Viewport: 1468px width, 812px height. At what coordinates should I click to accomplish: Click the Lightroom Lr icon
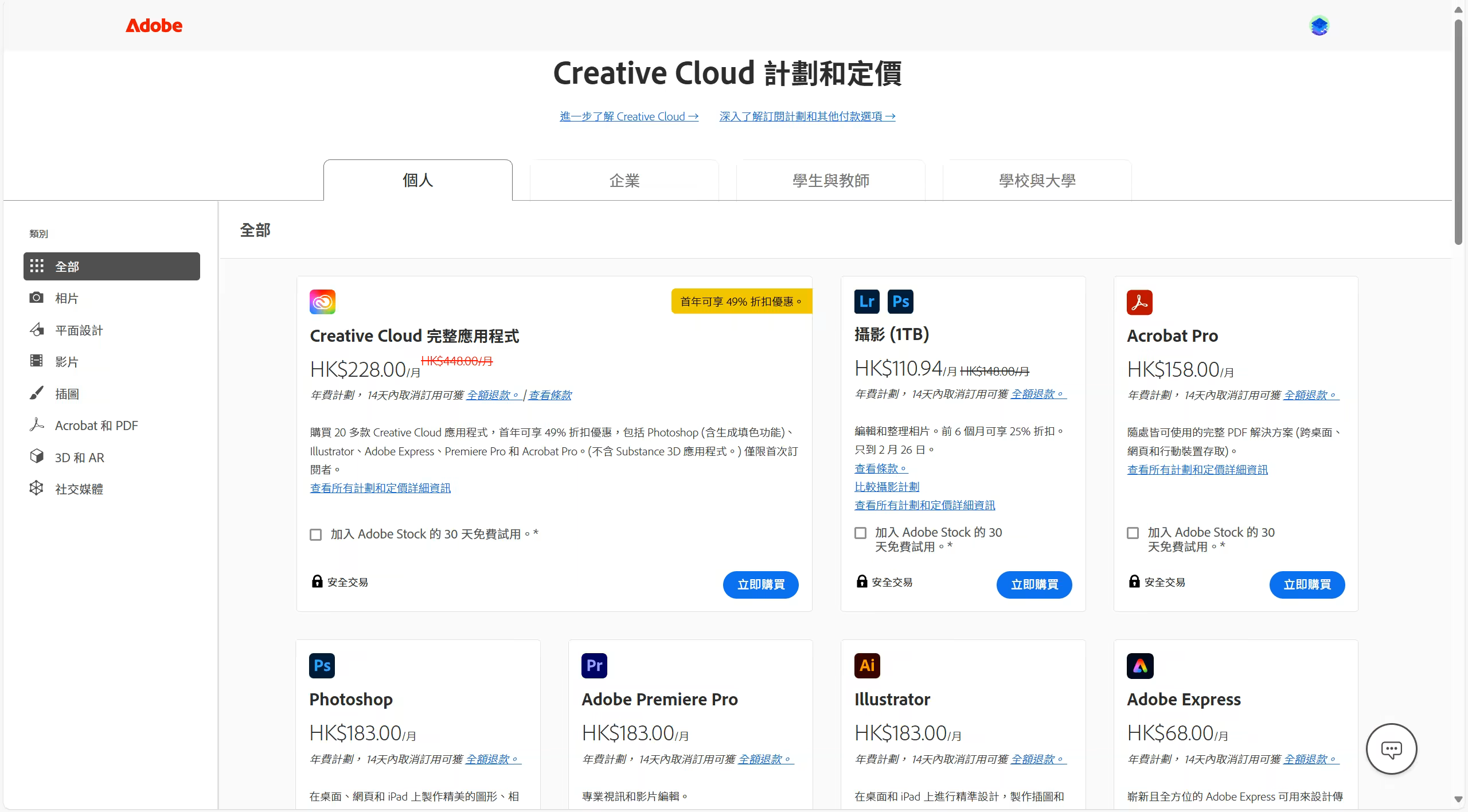pos(866,302)
